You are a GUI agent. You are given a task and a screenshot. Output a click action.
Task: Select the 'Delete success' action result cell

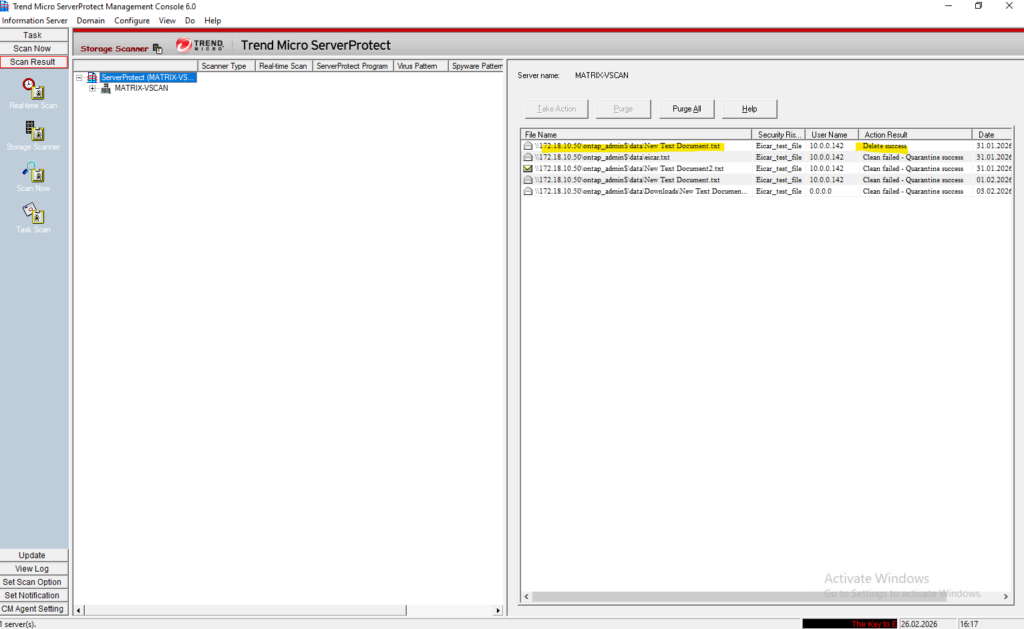pyautogui.click(x=884, y=146)
